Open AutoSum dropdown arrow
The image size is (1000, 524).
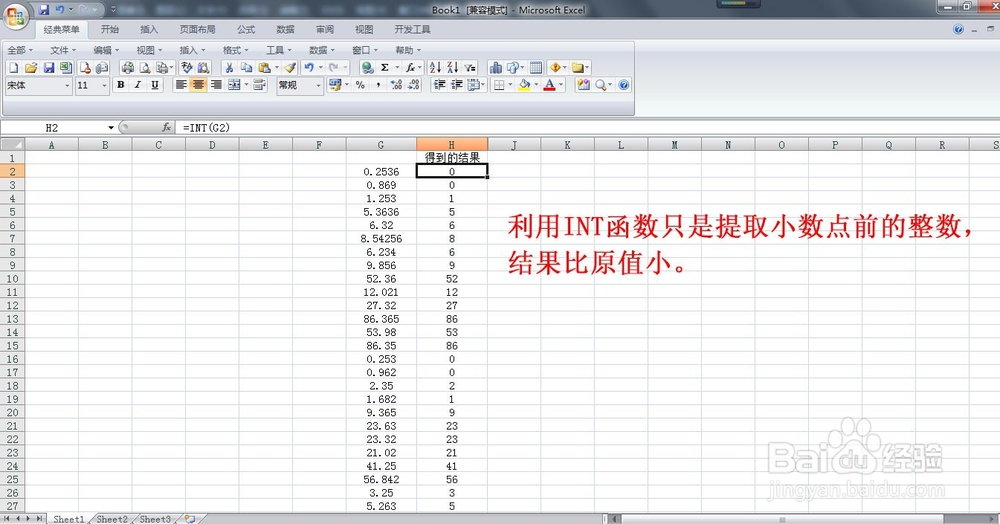click(397, 68)
